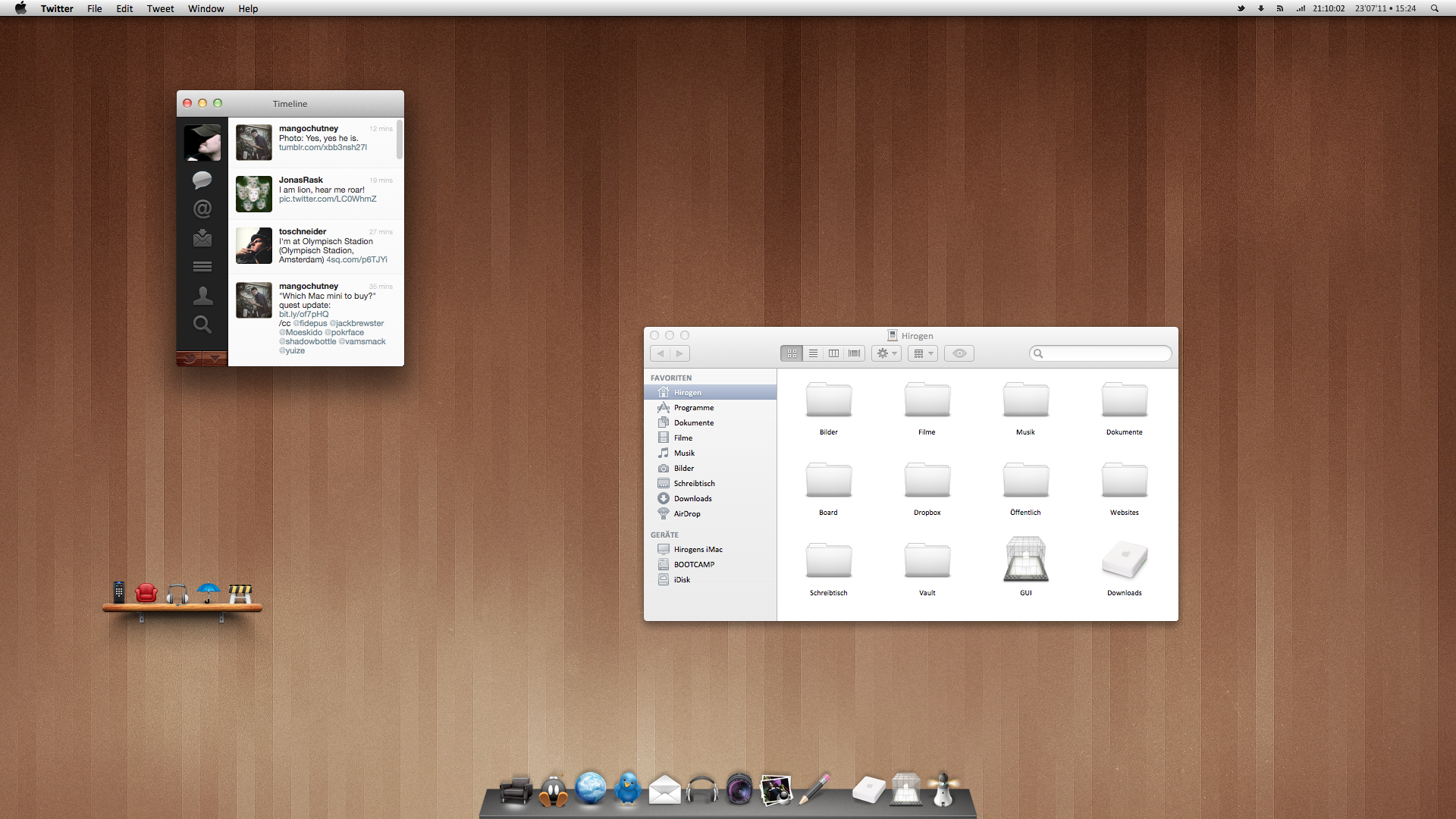This screenshot has height=819, width=1456.
Task: Open the Direct Messages inbox icon
Action: [202, 238]
